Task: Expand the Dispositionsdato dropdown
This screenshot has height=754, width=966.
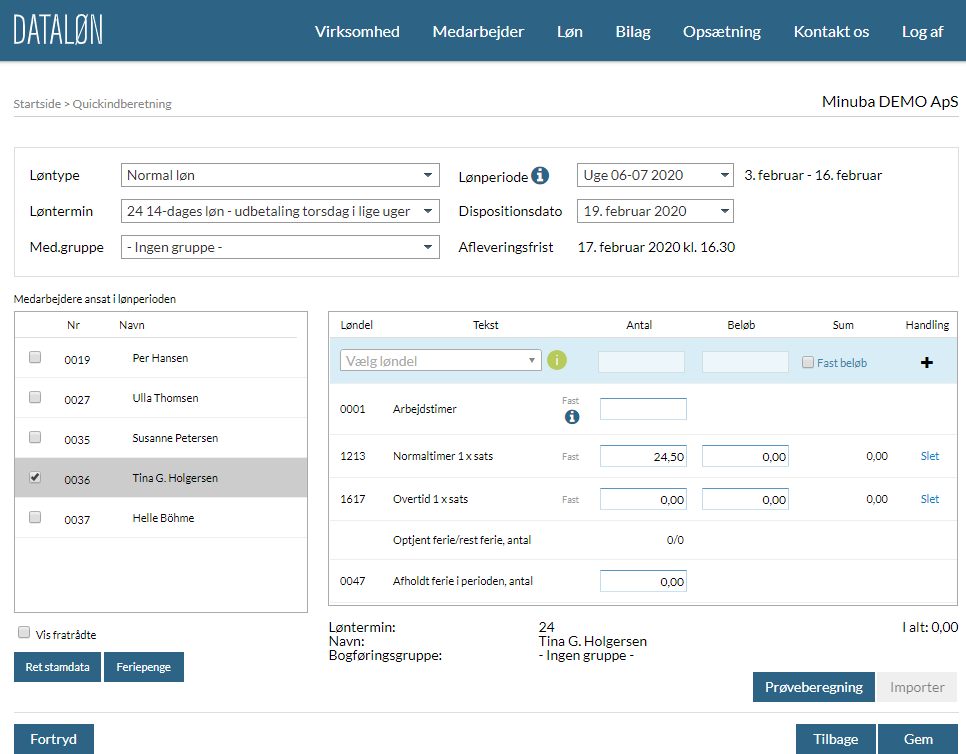Action: (x=655, y=211)
